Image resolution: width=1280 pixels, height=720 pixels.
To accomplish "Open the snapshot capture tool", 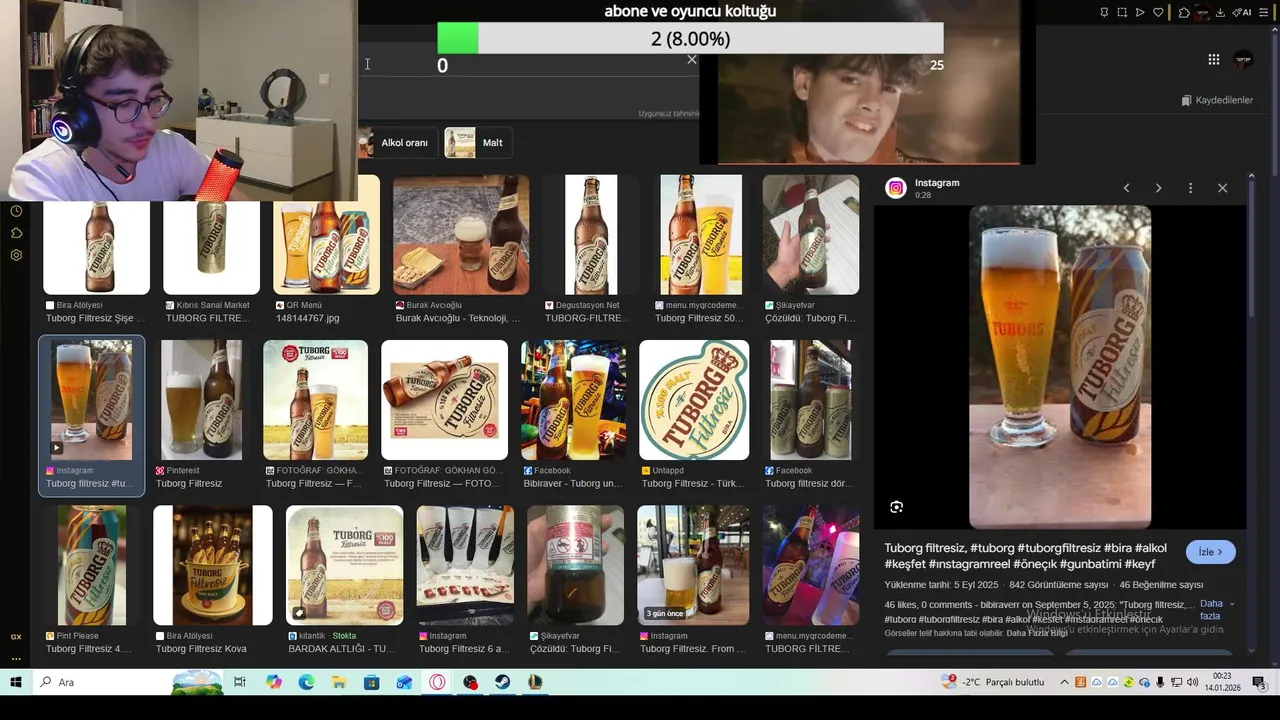I will pyautogui.click(x=1122, y=12).
